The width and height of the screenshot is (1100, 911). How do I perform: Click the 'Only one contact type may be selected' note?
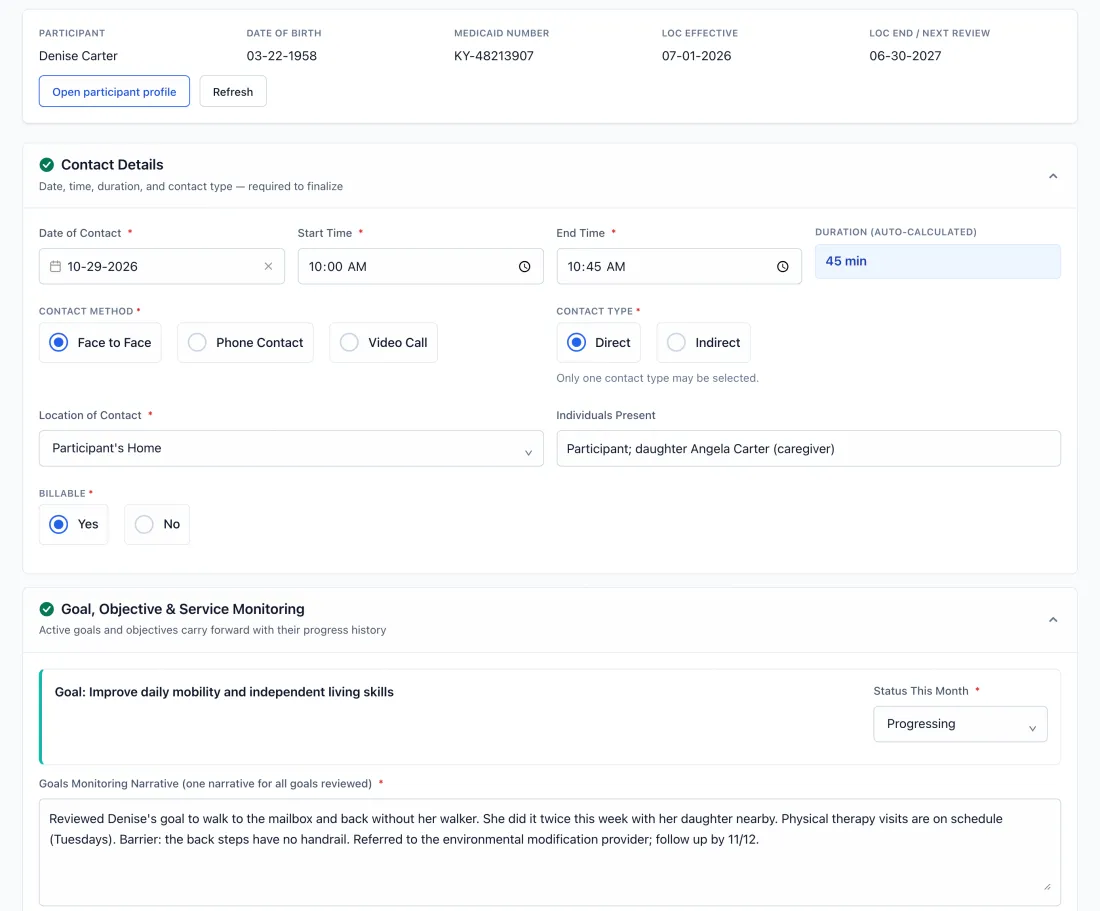[x=657, y=378]
